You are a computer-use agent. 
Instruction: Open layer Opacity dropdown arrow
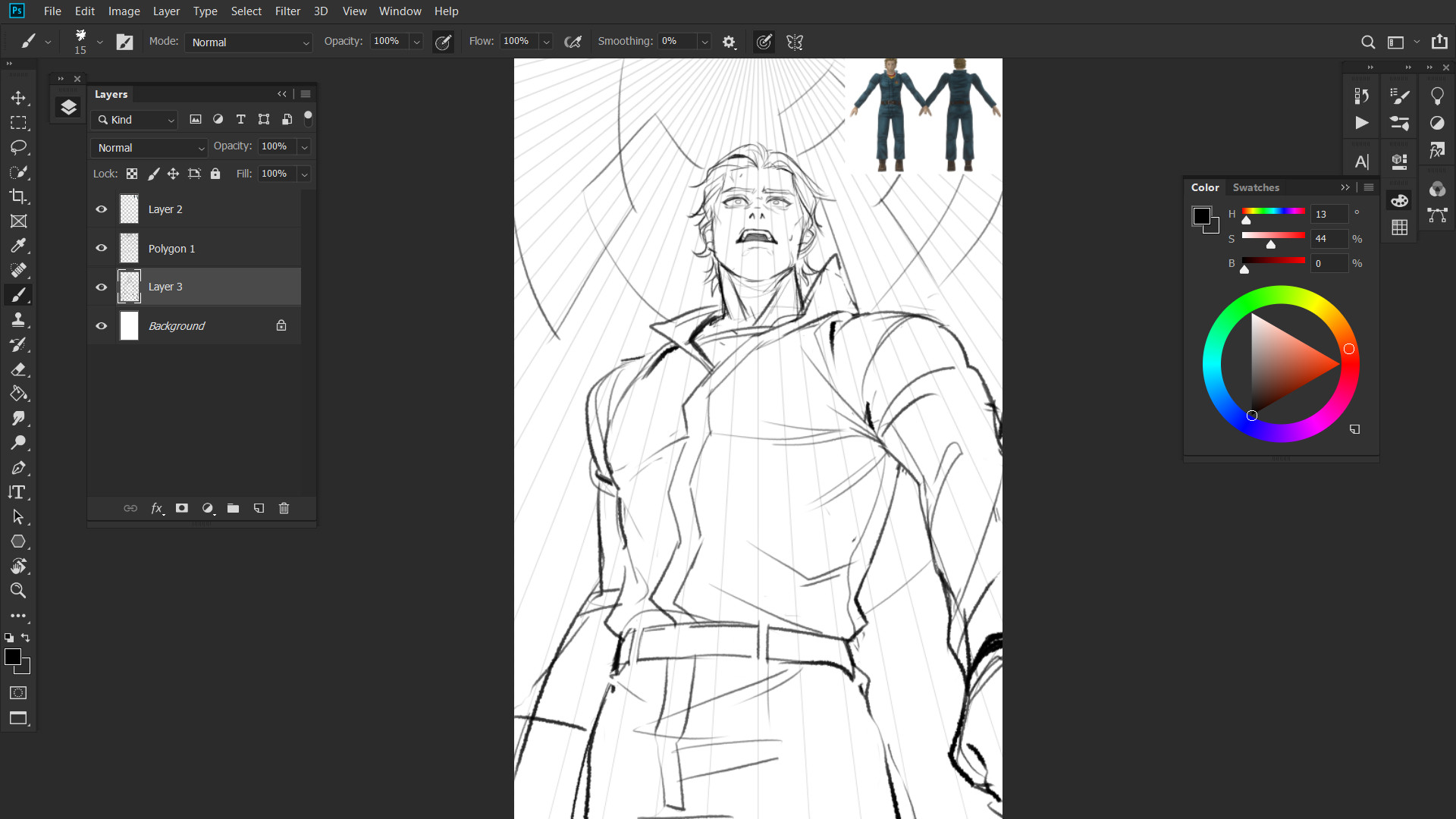pos(305,147)
